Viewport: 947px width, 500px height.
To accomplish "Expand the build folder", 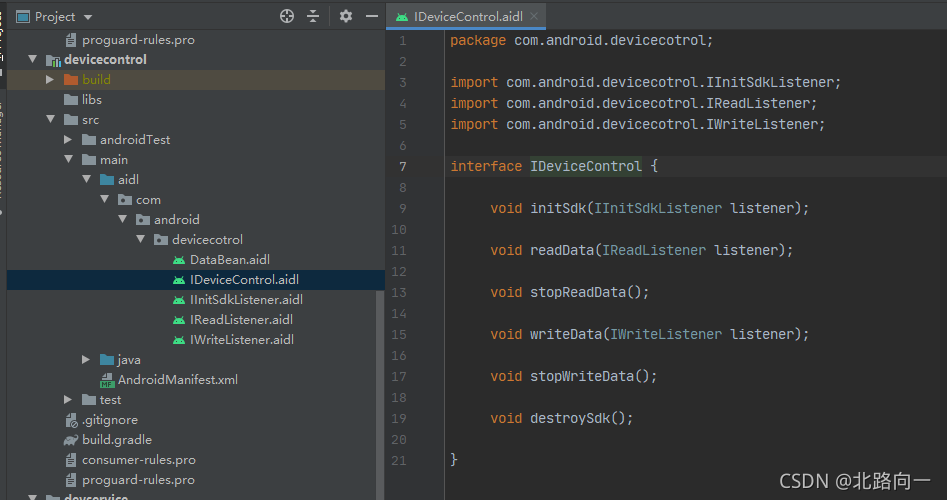I will [50, 79].
